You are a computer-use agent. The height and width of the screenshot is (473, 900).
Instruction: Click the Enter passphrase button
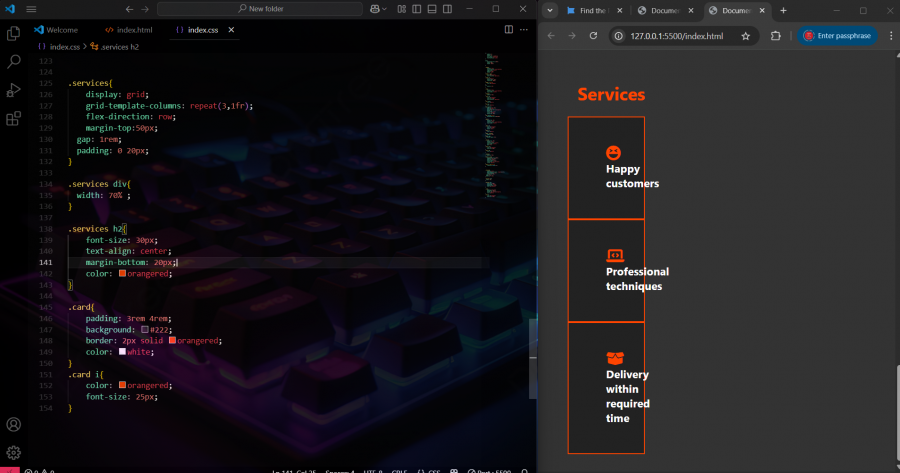(x=836, y=36)
